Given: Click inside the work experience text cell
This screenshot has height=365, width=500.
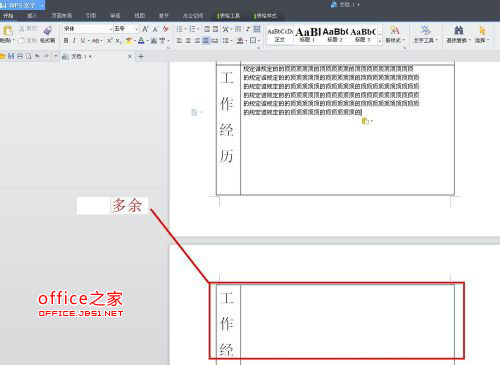Looking at the screenshot, I should click(347, 130).
